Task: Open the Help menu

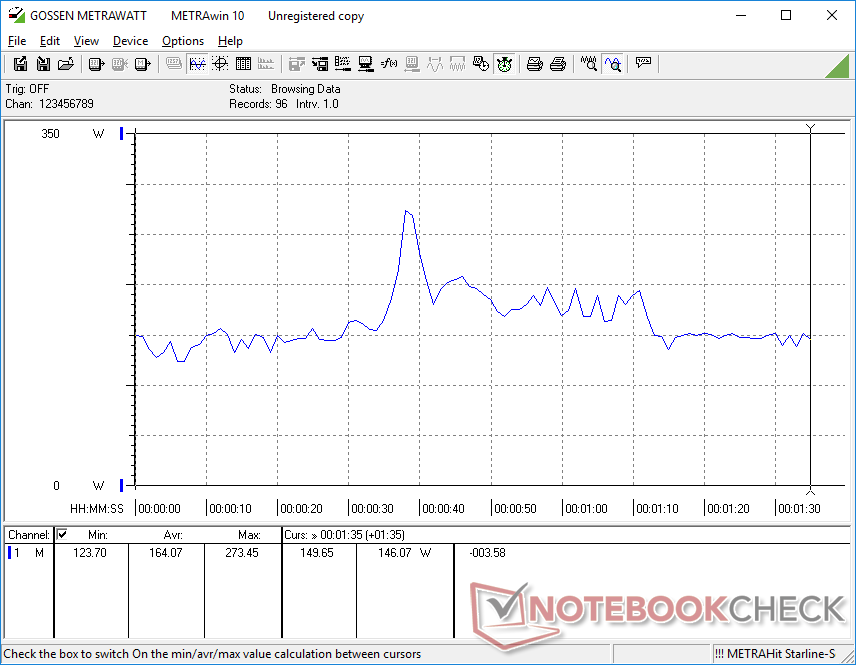Action: coord(230,41)
